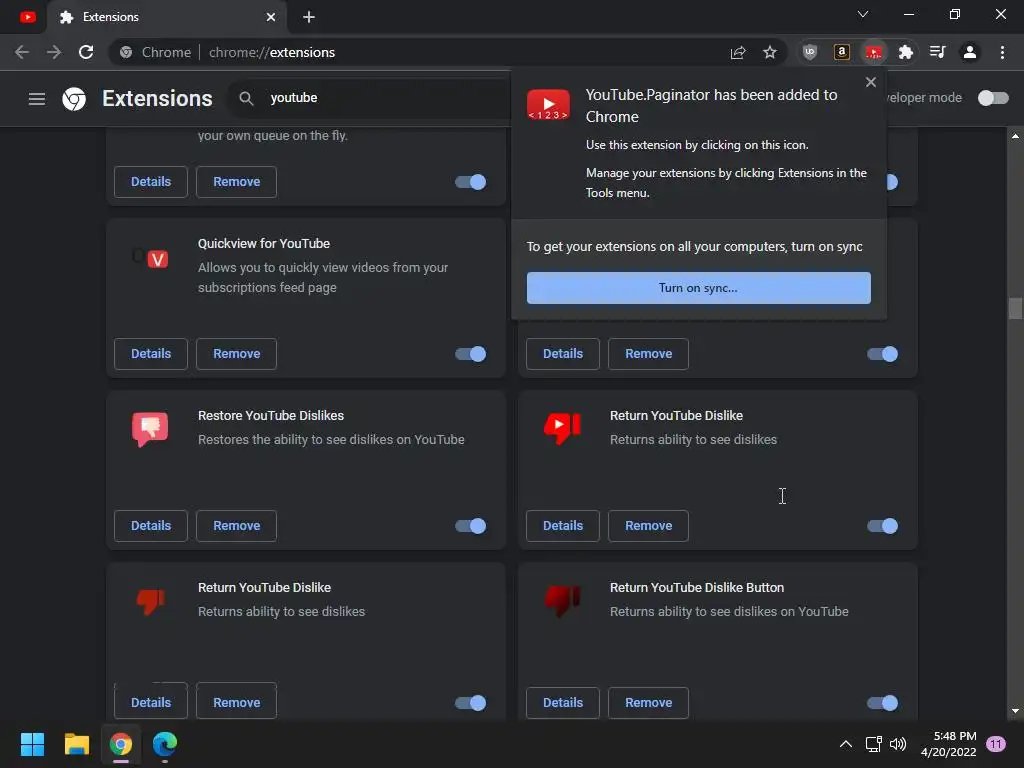This screenshot has height=768, width=1024.
Task: Open the media control queue icon
Action: [938, 52]
